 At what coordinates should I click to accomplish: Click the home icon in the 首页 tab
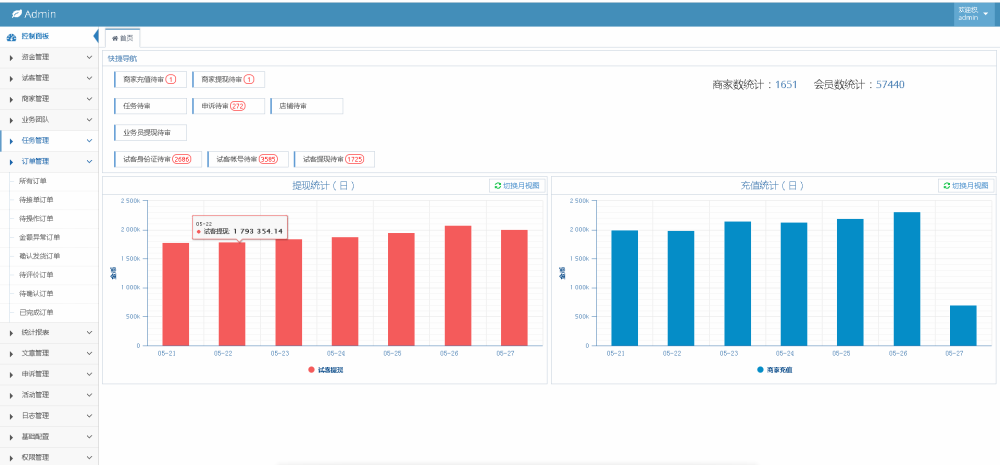point(115,38)
